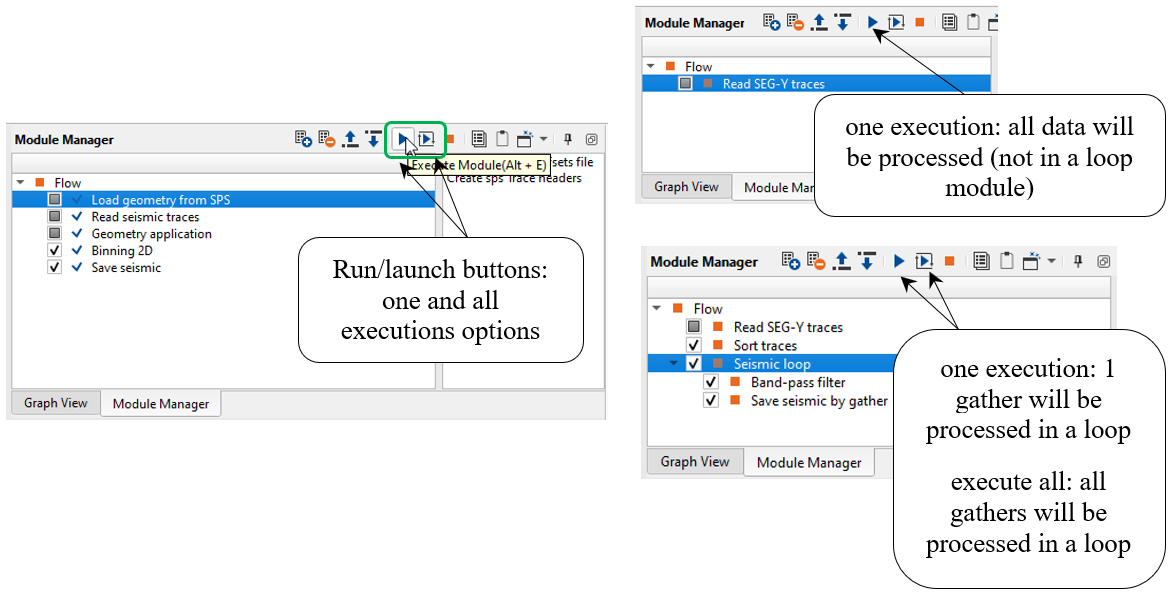Open window-options dropdown arrow in the Binning 2D panel
This screenshot has width=1171, height=594.
pos(544,139)
